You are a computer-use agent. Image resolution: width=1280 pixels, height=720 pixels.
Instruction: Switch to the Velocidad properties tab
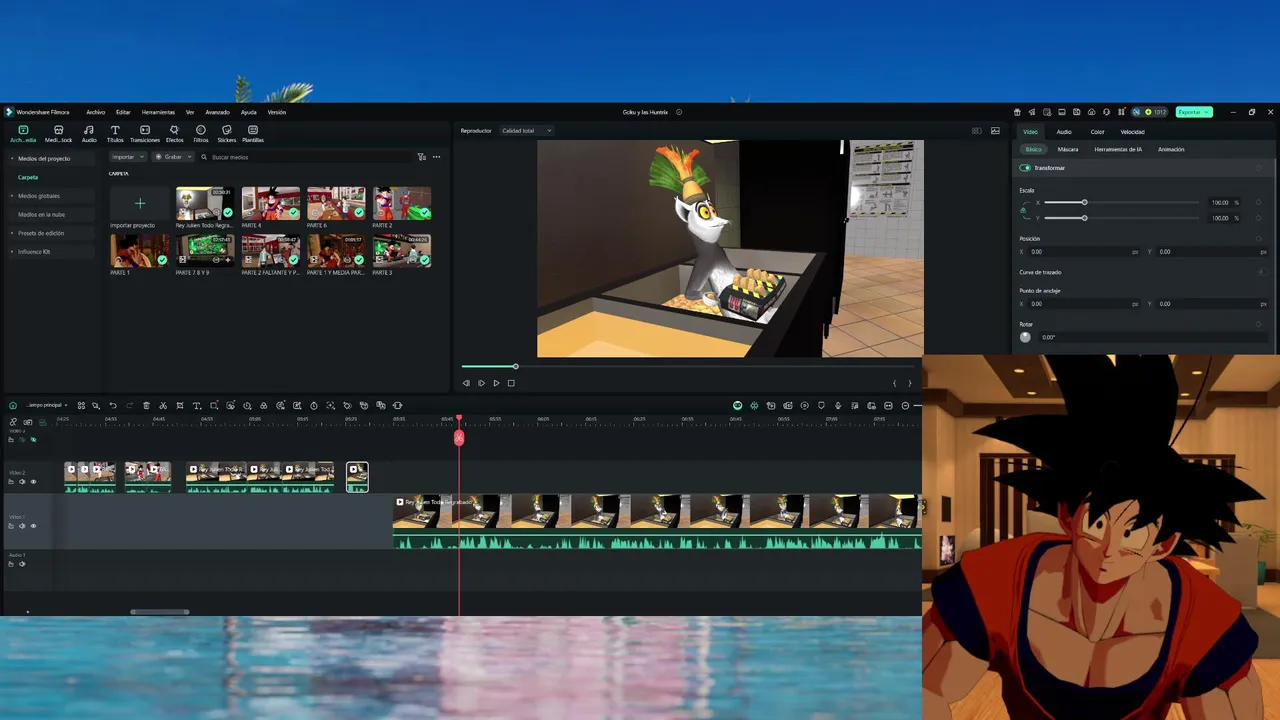pyautogui.click(x=1132, y=132)
